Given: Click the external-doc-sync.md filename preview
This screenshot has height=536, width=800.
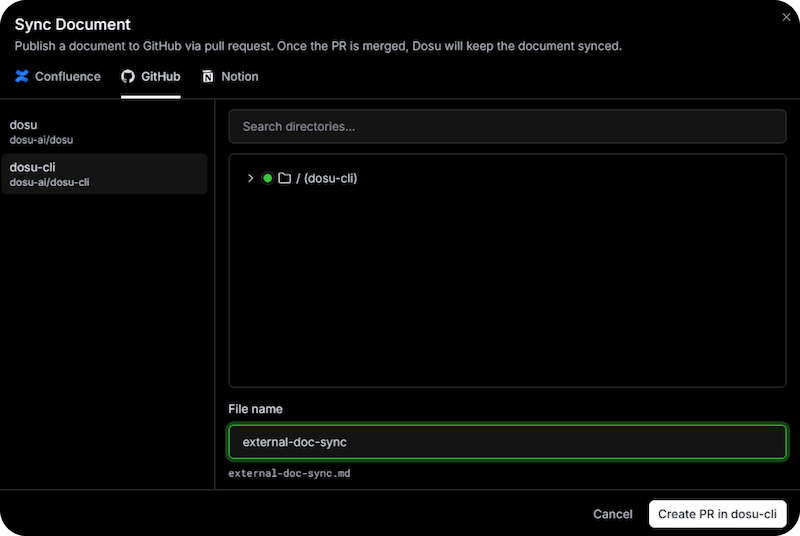Looking at the screenshot, I should (289, 473).
